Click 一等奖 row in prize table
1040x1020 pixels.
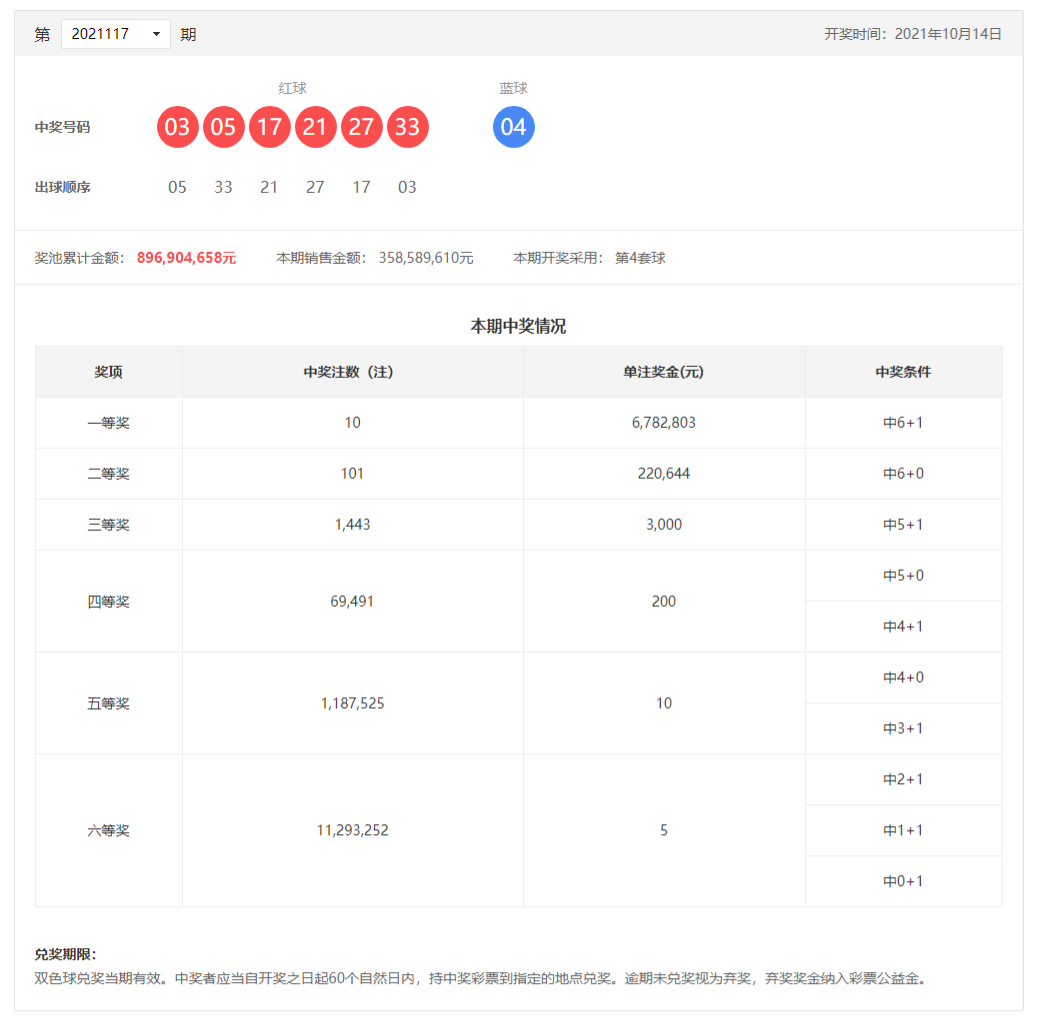(108, 422)
